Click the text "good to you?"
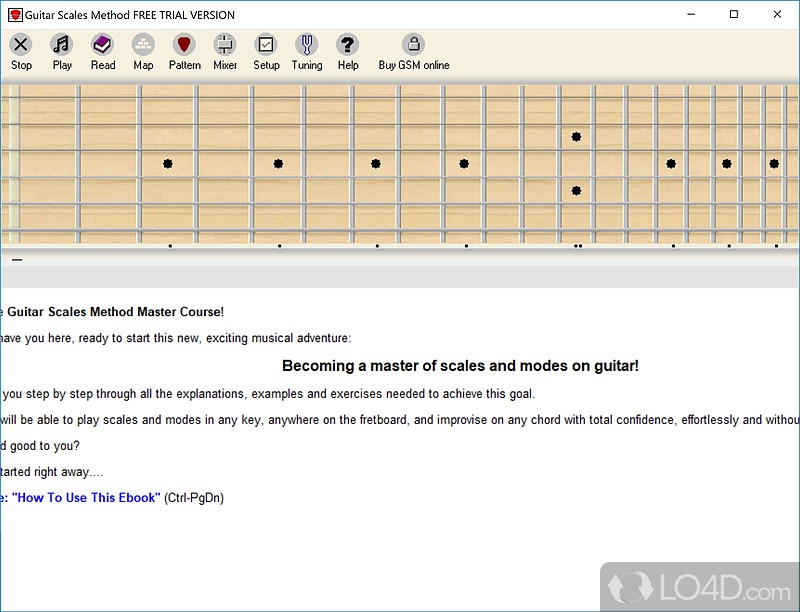Screen dimensions: 800x612 (x=45, y=446)
